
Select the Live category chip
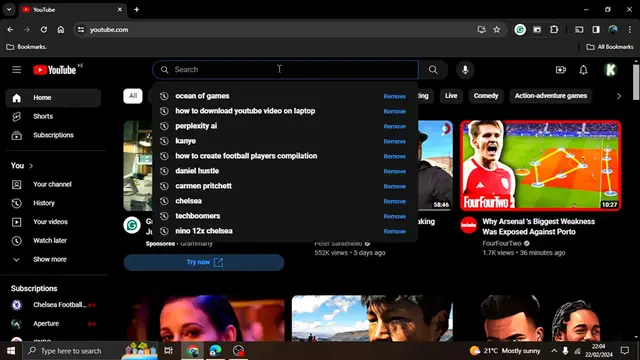tap(451, 96)
